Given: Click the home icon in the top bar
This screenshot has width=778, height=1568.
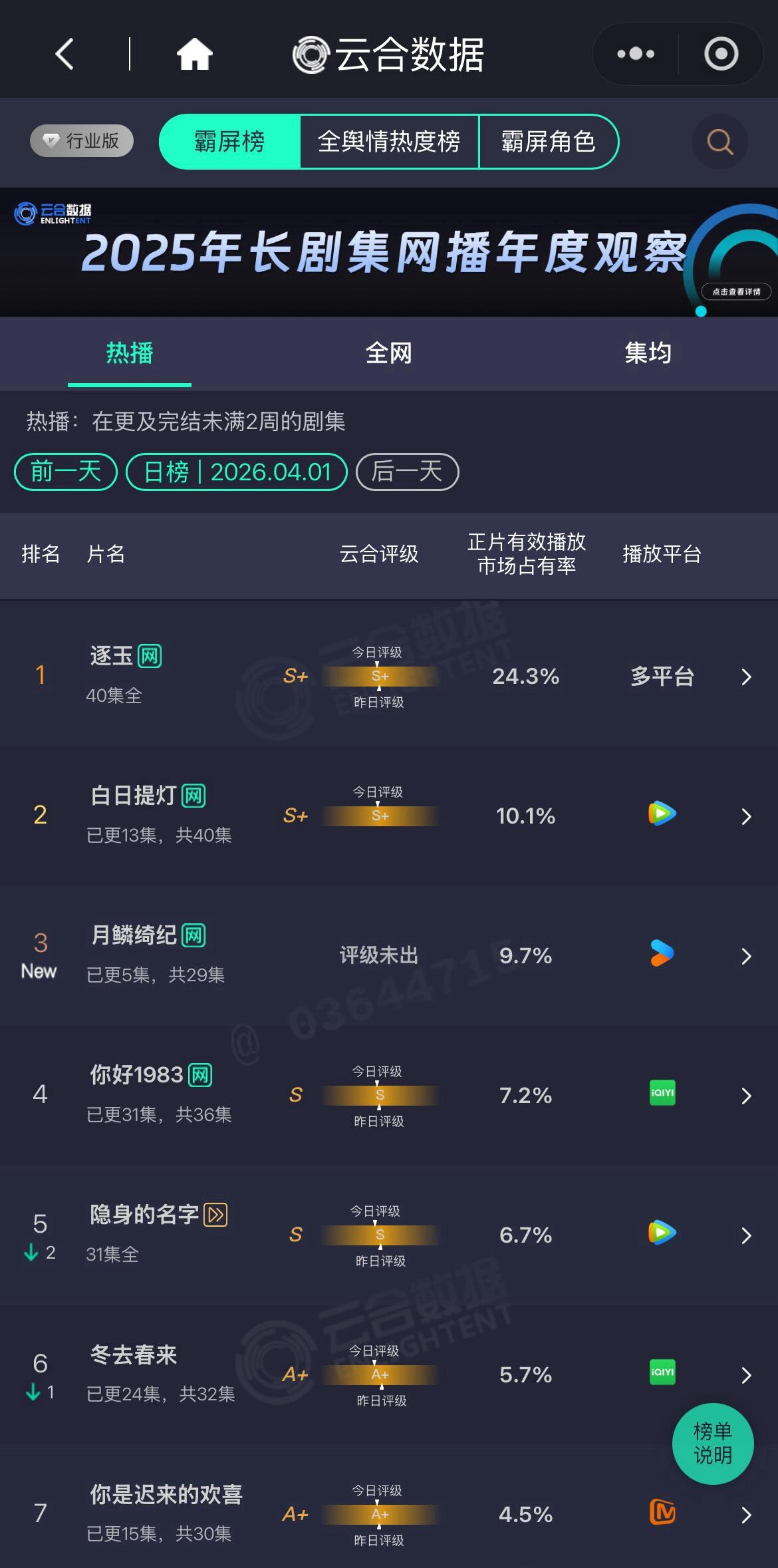Looking at the screenshot, I should tap(194, 53).
